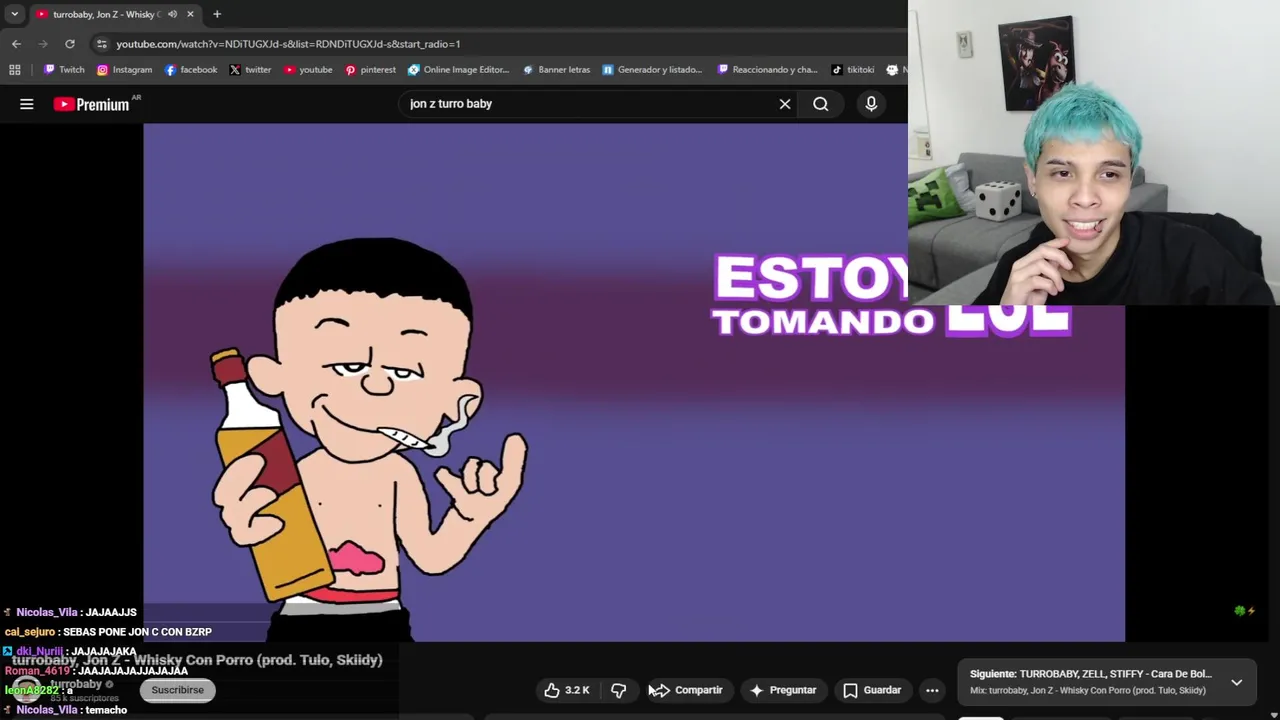Go to YouTube Premium home logo
Screen dimensions: 1280x720
point(92,104)
